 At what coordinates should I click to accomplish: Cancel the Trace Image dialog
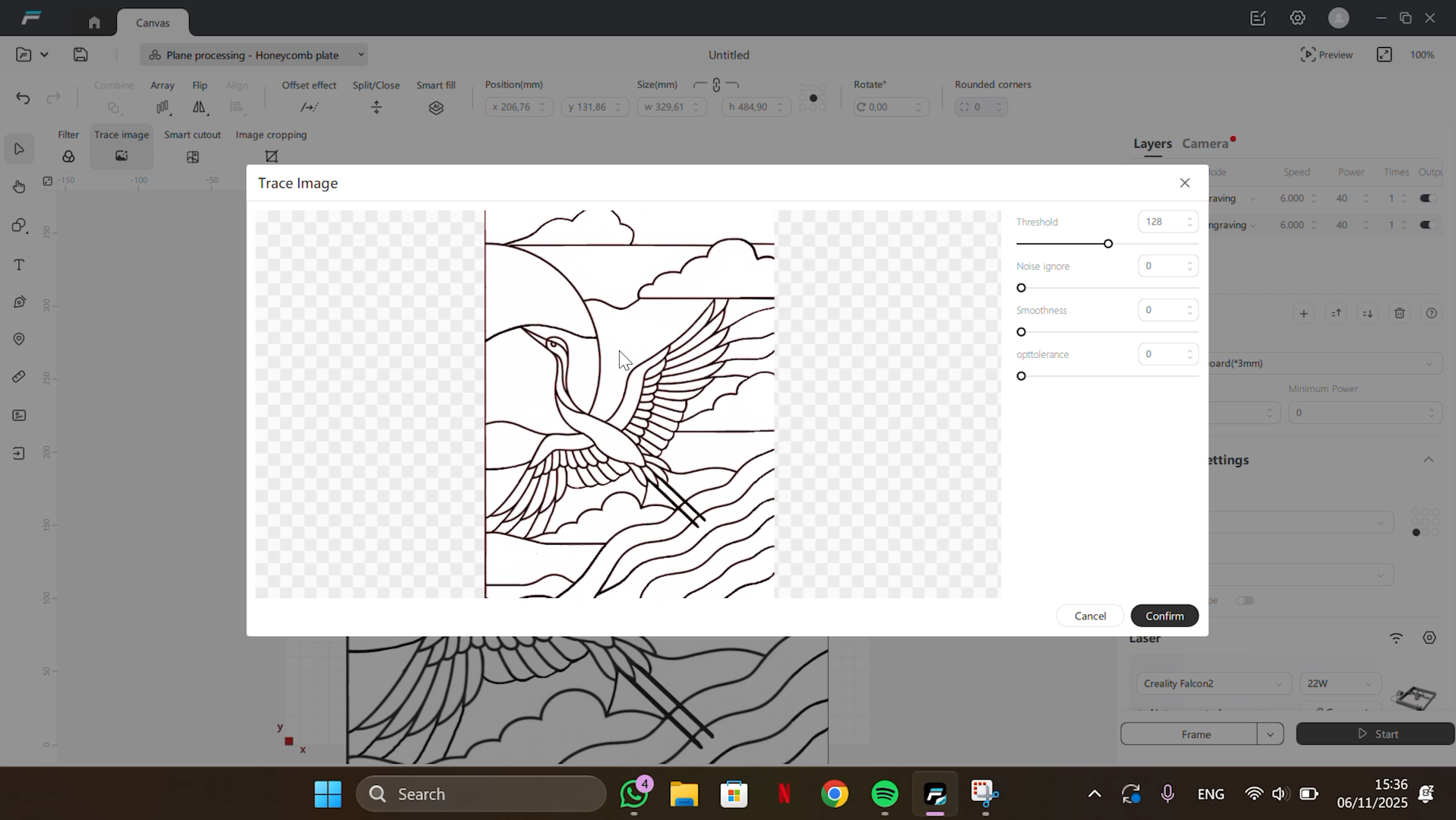[x=1089, y=616]
